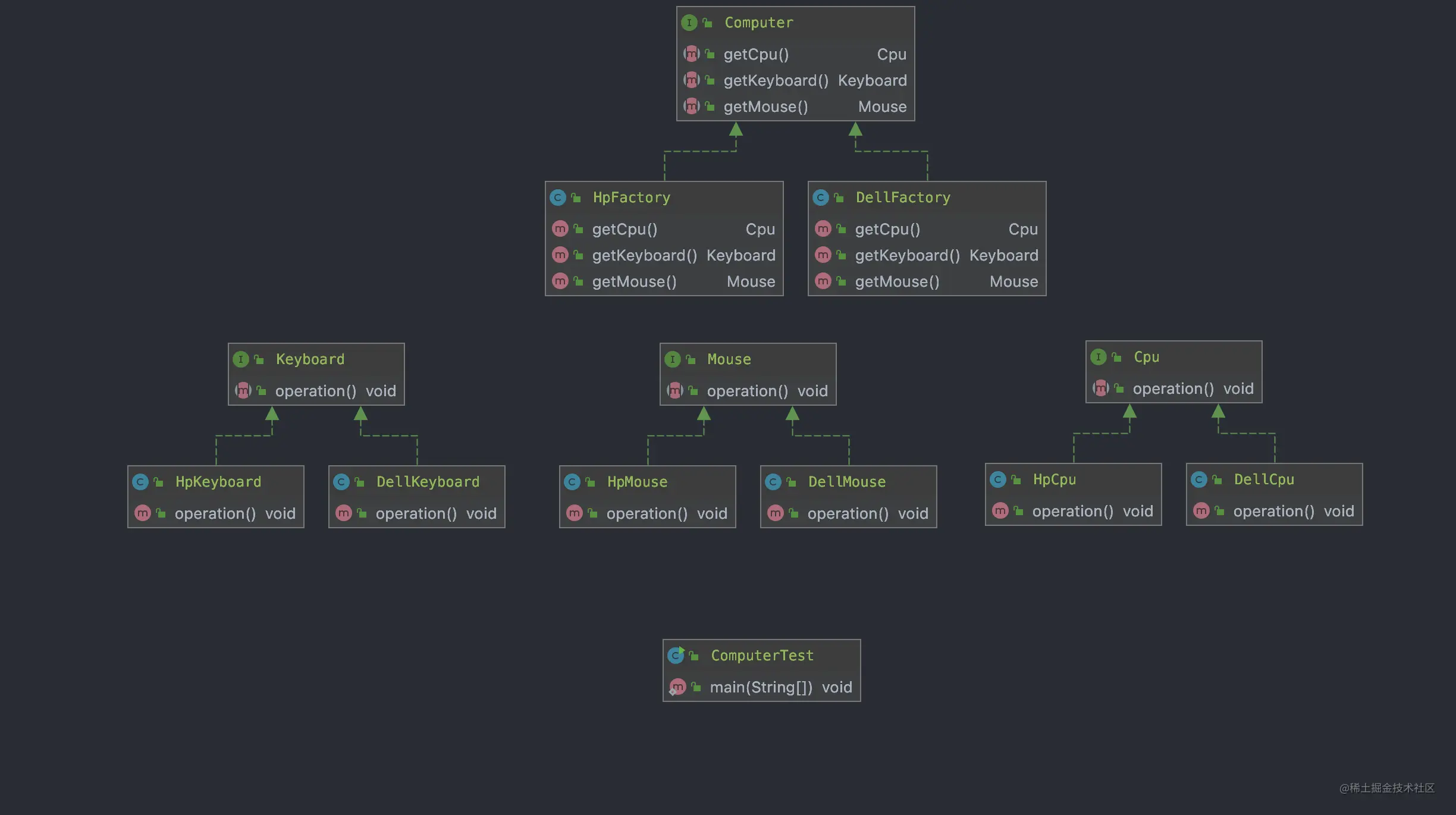Click the method icon of Mouse interface's operation()
Screen dimensions: 1456x815
pyautogui.click(x=675, y=391)
